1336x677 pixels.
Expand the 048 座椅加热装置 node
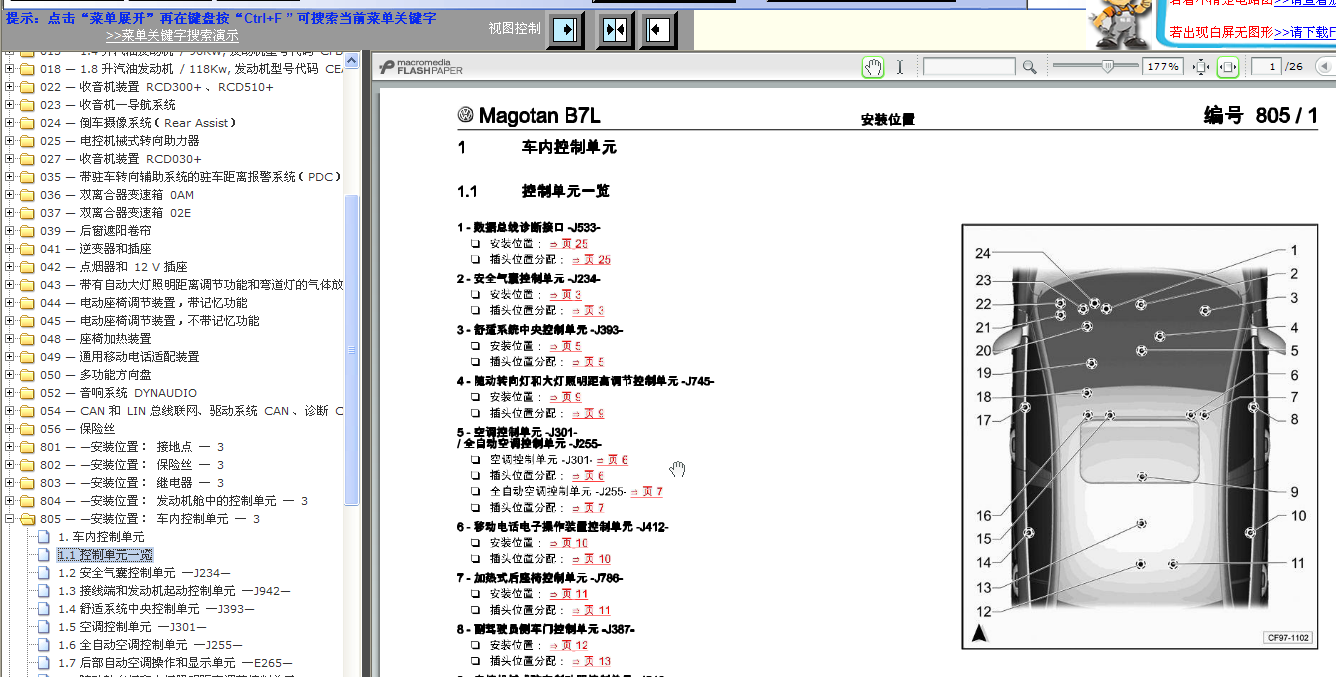click(10, 339)
